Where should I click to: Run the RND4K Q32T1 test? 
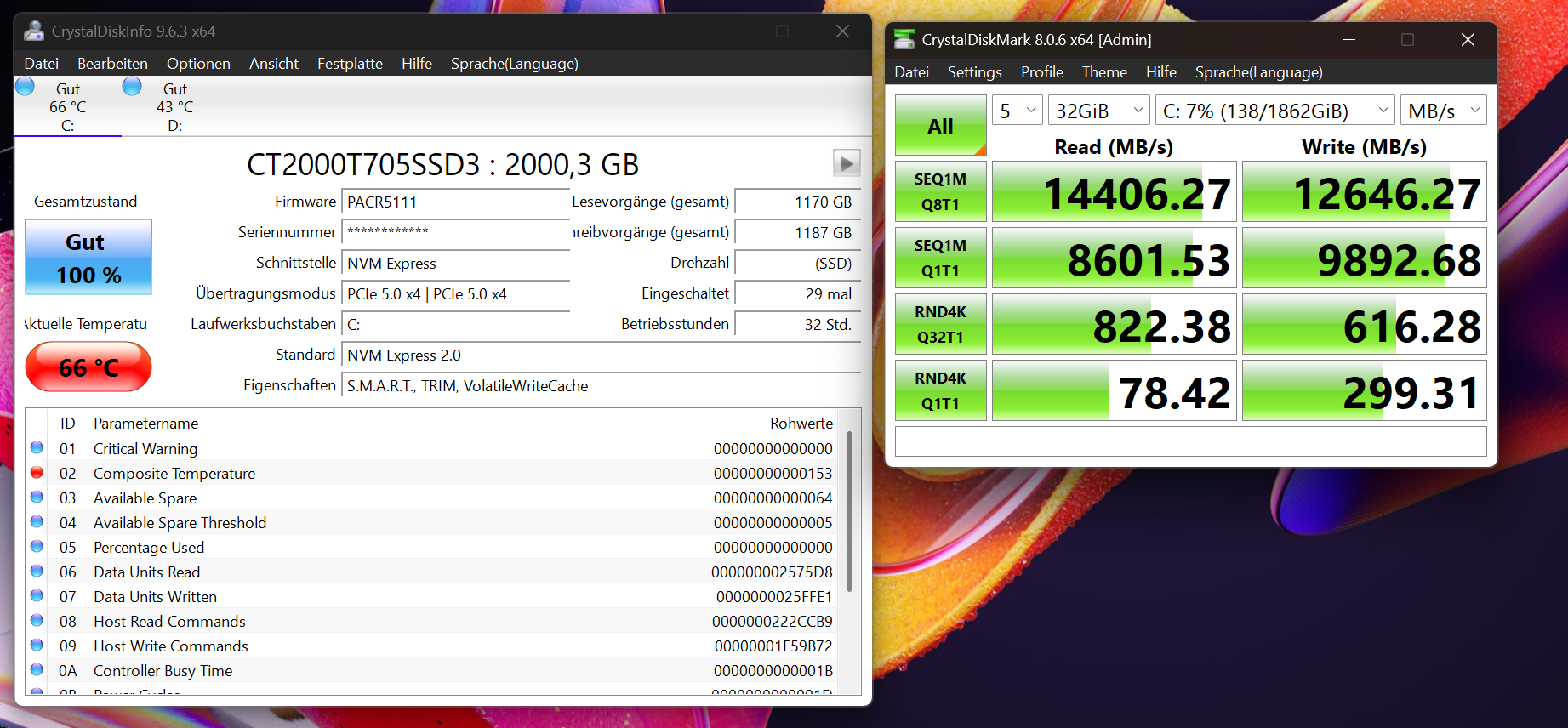pos(941,324)
